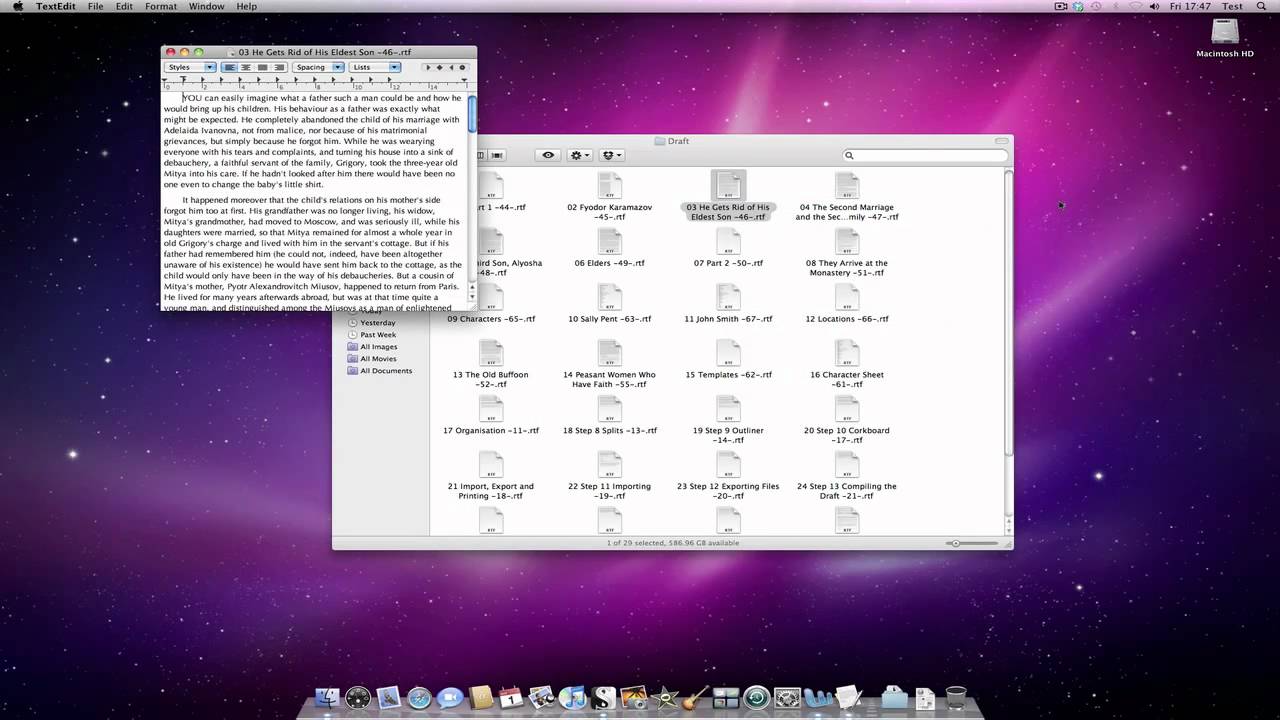1280x720 pixels.
Task: Open the Apple menu
Action: point(17,6)
